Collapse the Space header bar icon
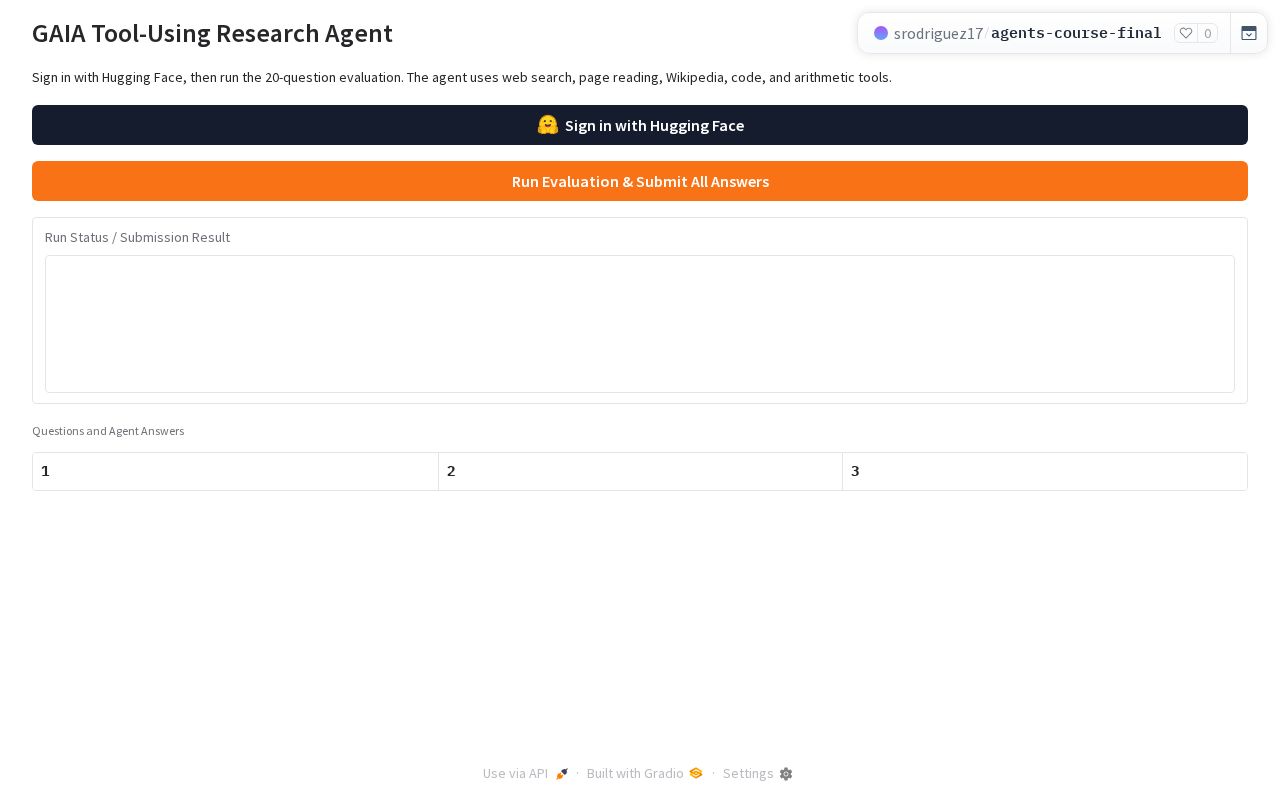1280x800 pixels. [1249, 33]
